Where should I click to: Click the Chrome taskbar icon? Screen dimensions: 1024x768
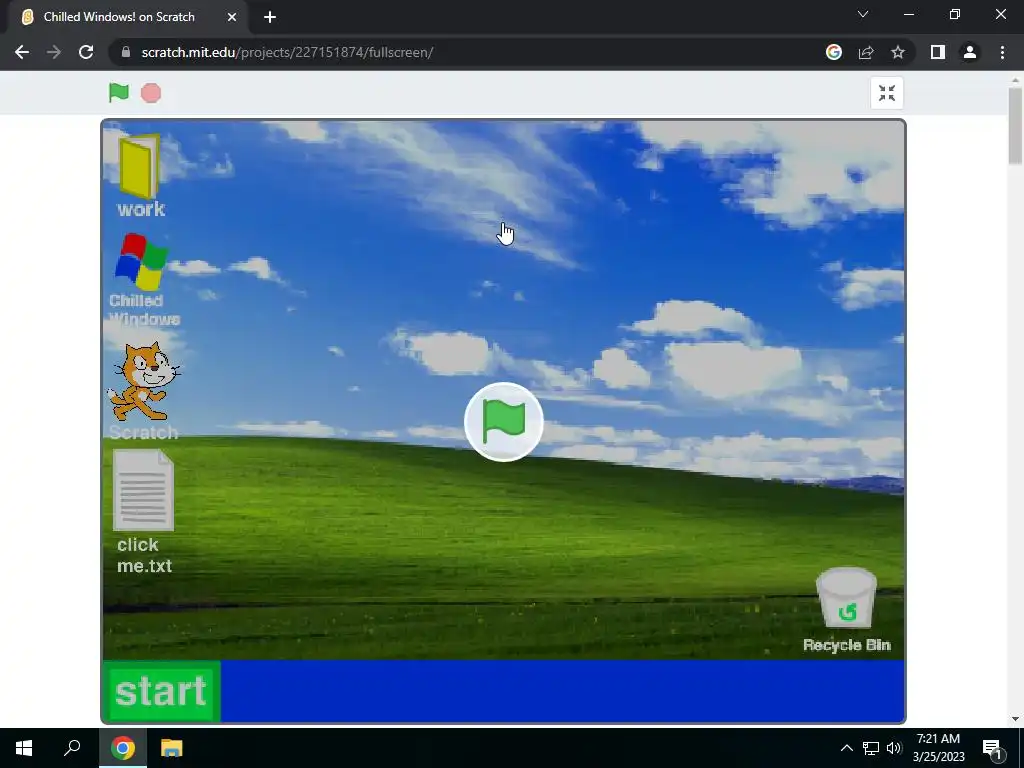click(x=123, y=748)
